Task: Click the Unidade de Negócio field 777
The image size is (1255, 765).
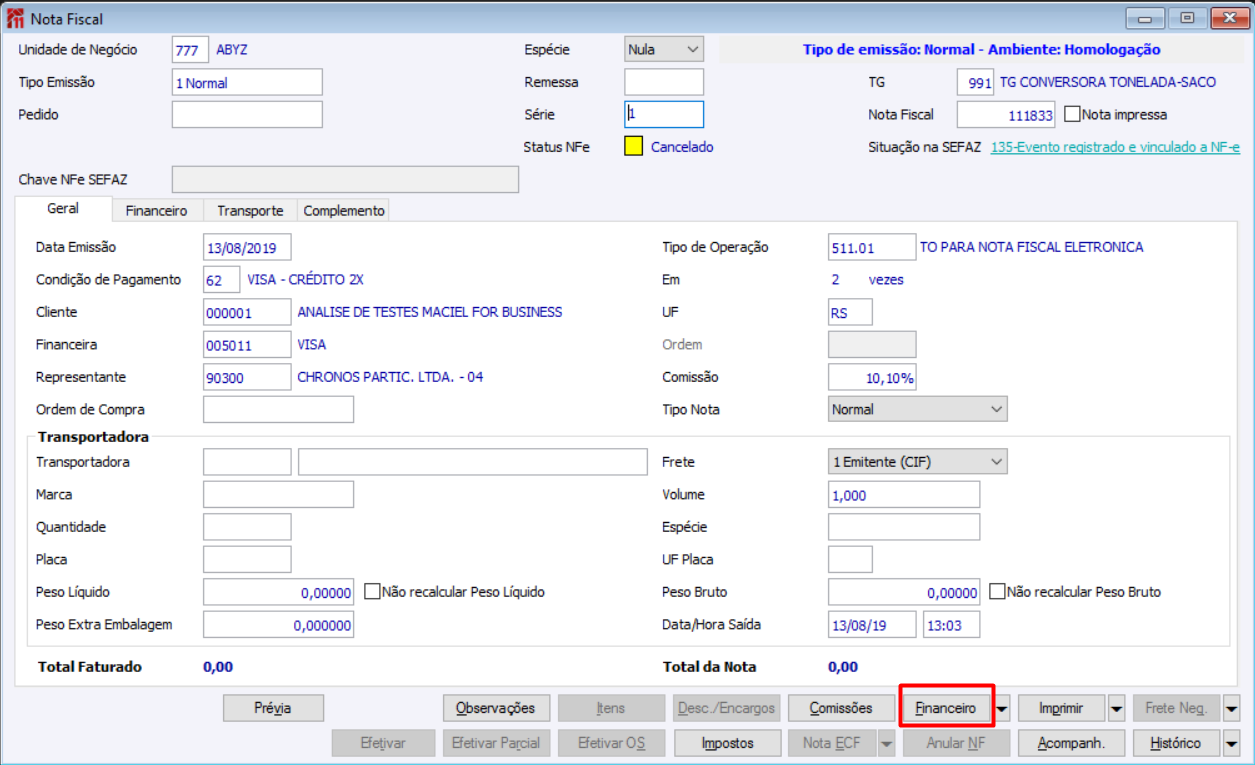Action: point(190,49)
